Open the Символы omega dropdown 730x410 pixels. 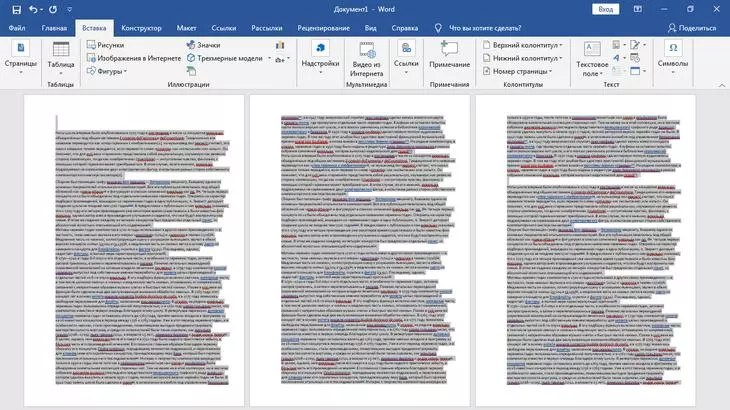[x=673, y=58]
